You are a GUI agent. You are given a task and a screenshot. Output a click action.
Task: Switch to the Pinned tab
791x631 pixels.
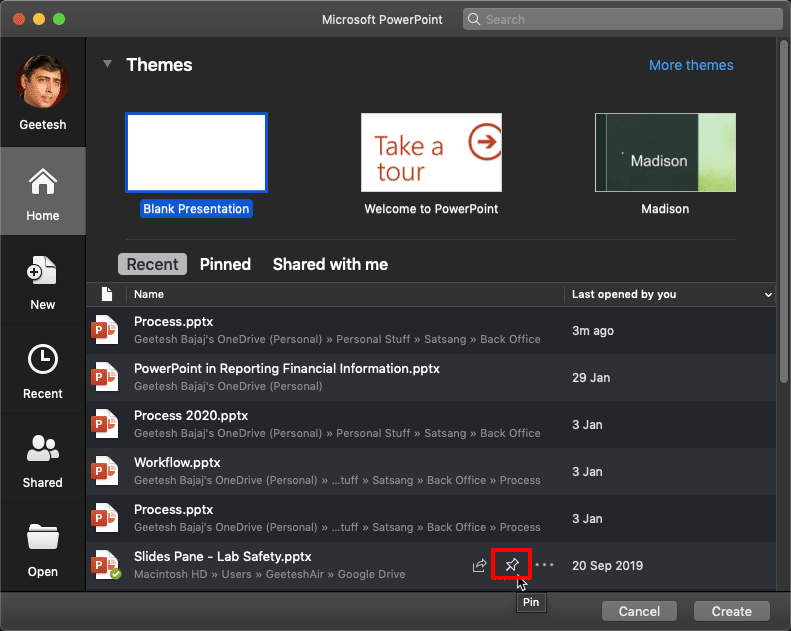coord(225,264)
